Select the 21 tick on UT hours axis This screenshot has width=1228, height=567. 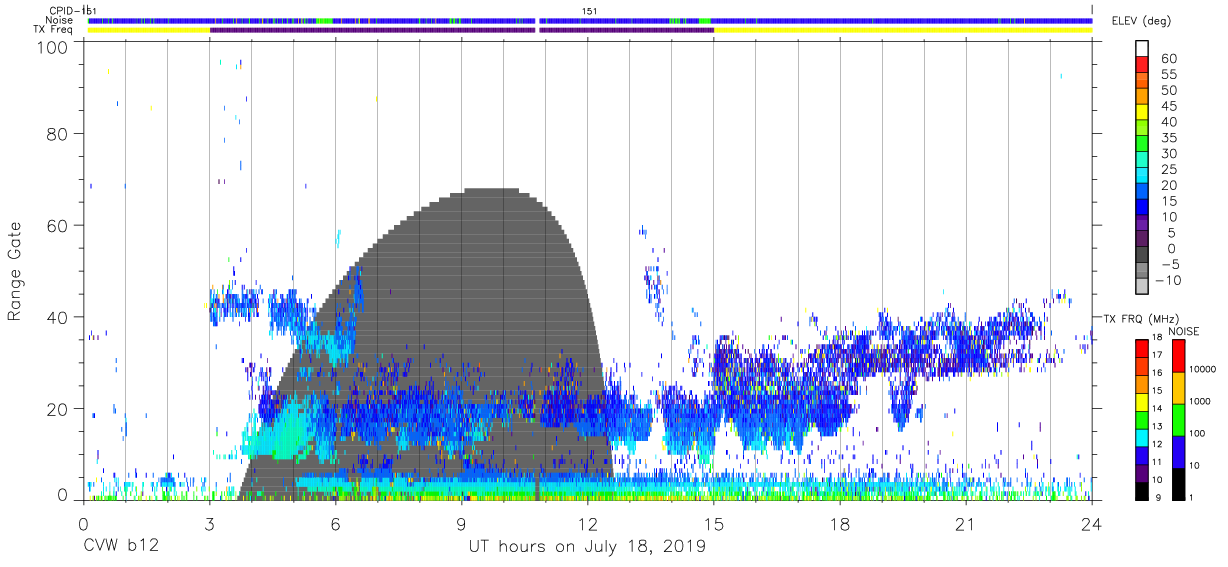966,525
